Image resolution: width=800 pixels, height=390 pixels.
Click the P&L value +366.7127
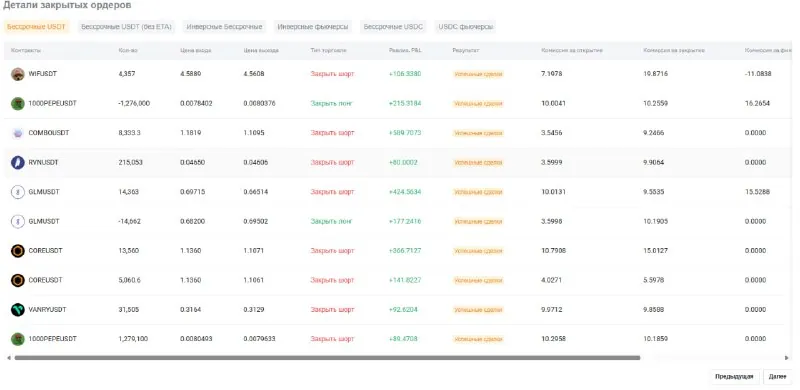click(x=405, y=251)
